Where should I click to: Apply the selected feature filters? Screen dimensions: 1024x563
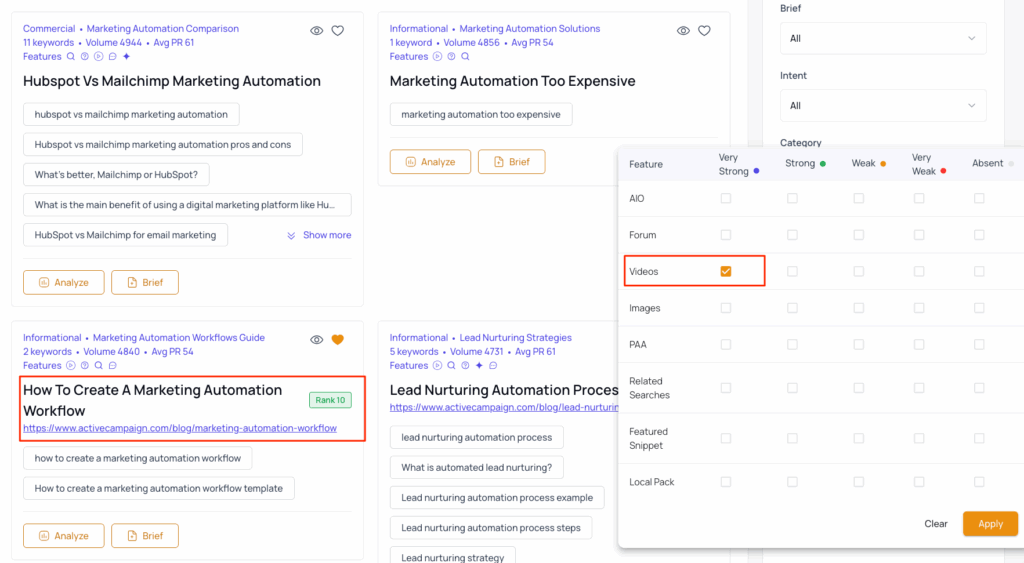[990, 524]
